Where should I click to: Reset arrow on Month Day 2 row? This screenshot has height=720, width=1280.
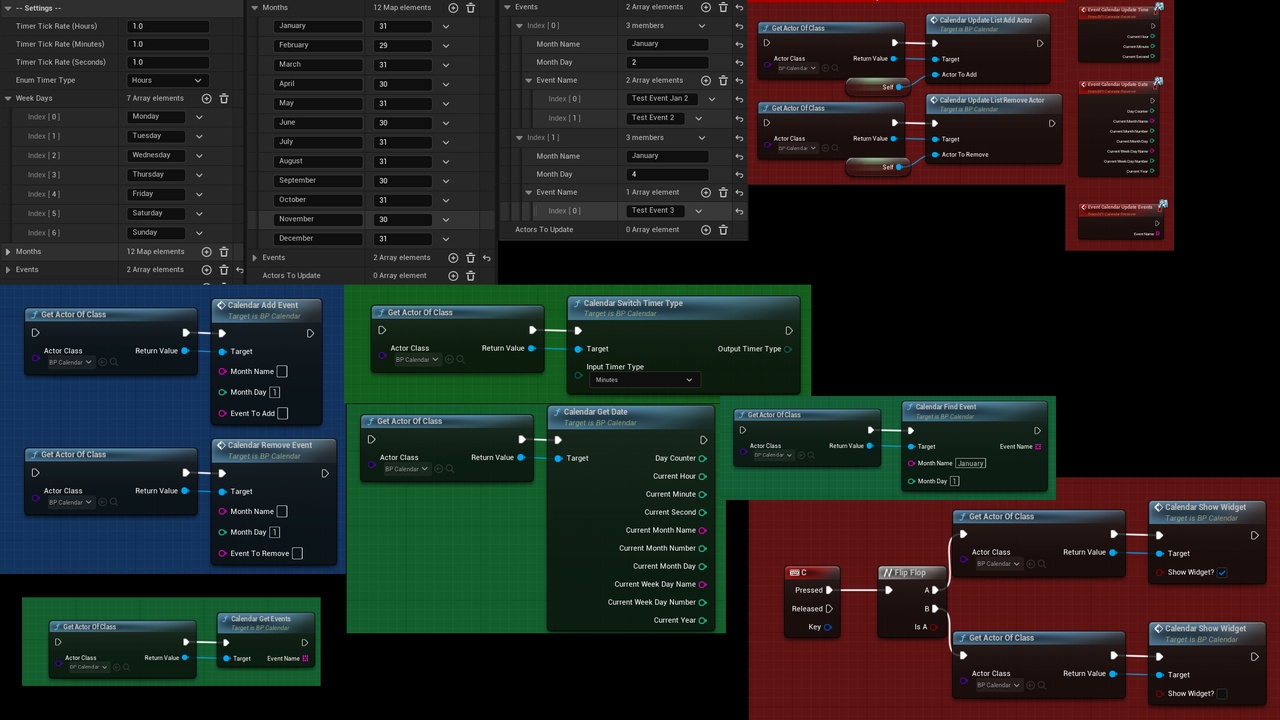pos(739,62)
